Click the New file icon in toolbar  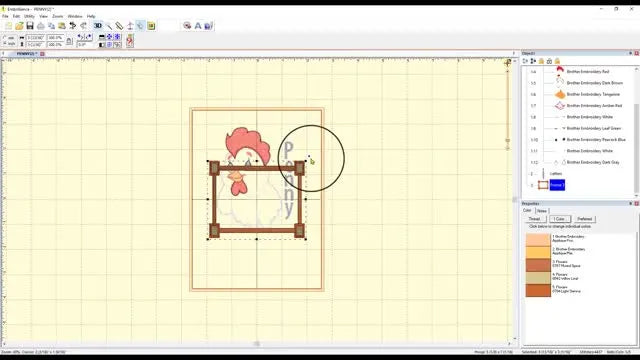9,26
